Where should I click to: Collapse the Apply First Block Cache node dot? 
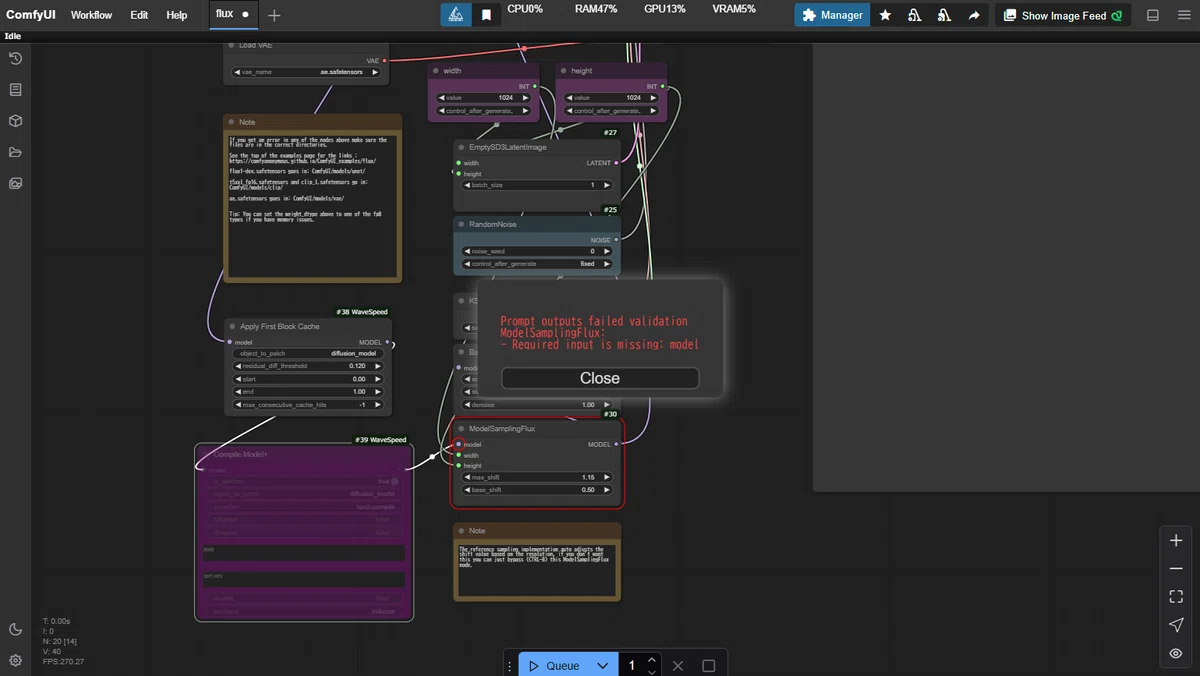click(231, 326)
